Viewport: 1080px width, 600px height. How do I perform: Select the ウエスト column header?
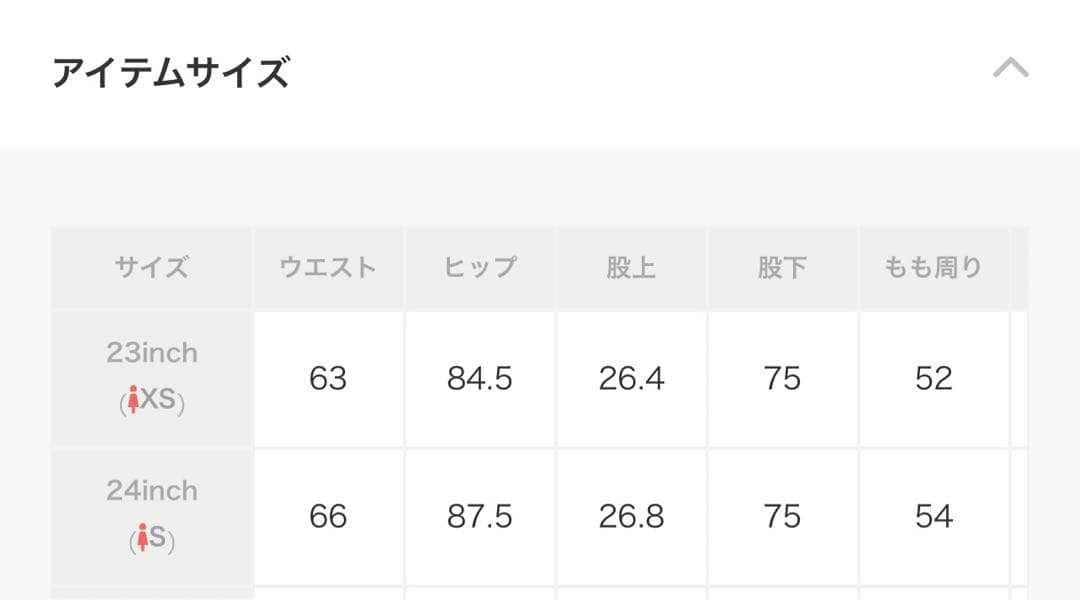point(328,267)
